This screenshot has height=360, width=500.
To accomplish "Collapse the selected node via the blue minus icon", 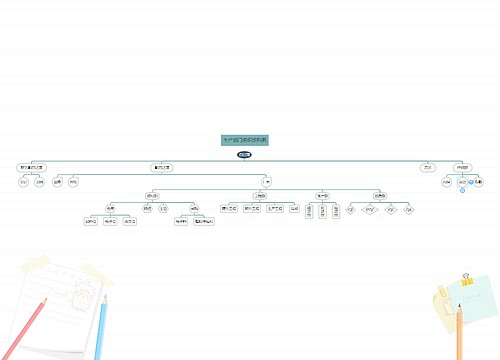I will pyautogui.click(x=471, y=182).
